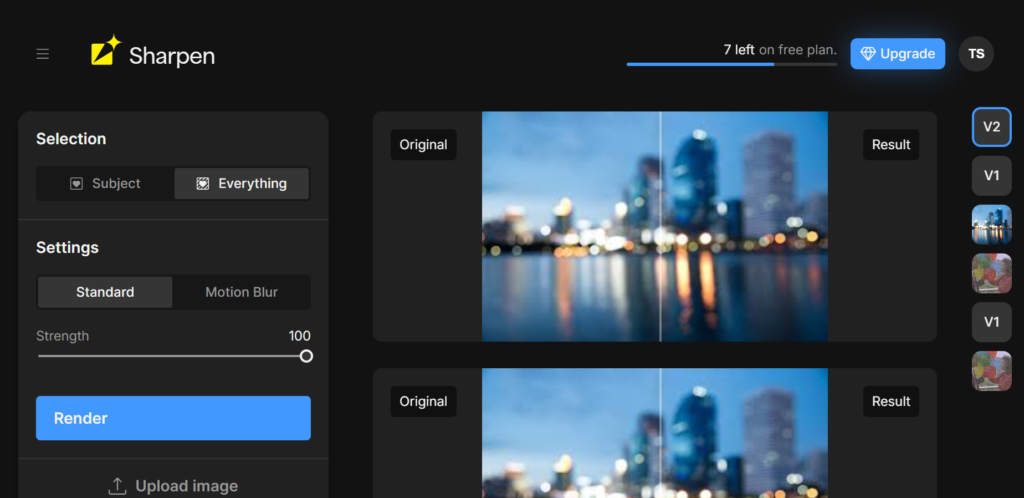Click the blue Render button
This screenshot has width=1024, height=498.
click(173, 418)
